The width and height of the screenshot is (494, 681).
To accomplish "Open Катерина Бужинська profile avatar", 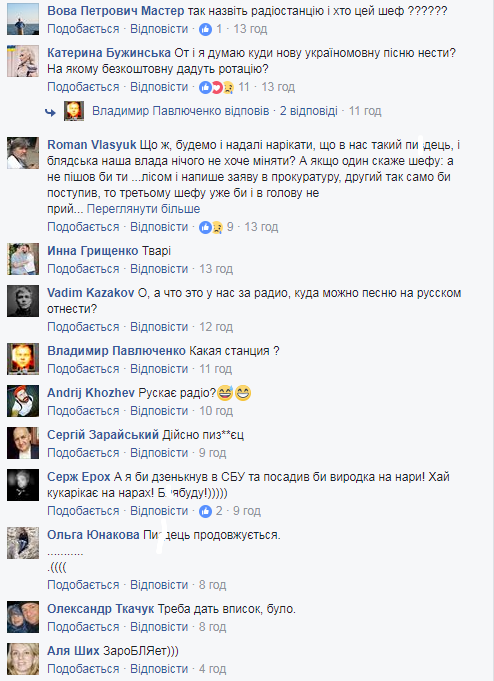I will [x=23, y=61].
